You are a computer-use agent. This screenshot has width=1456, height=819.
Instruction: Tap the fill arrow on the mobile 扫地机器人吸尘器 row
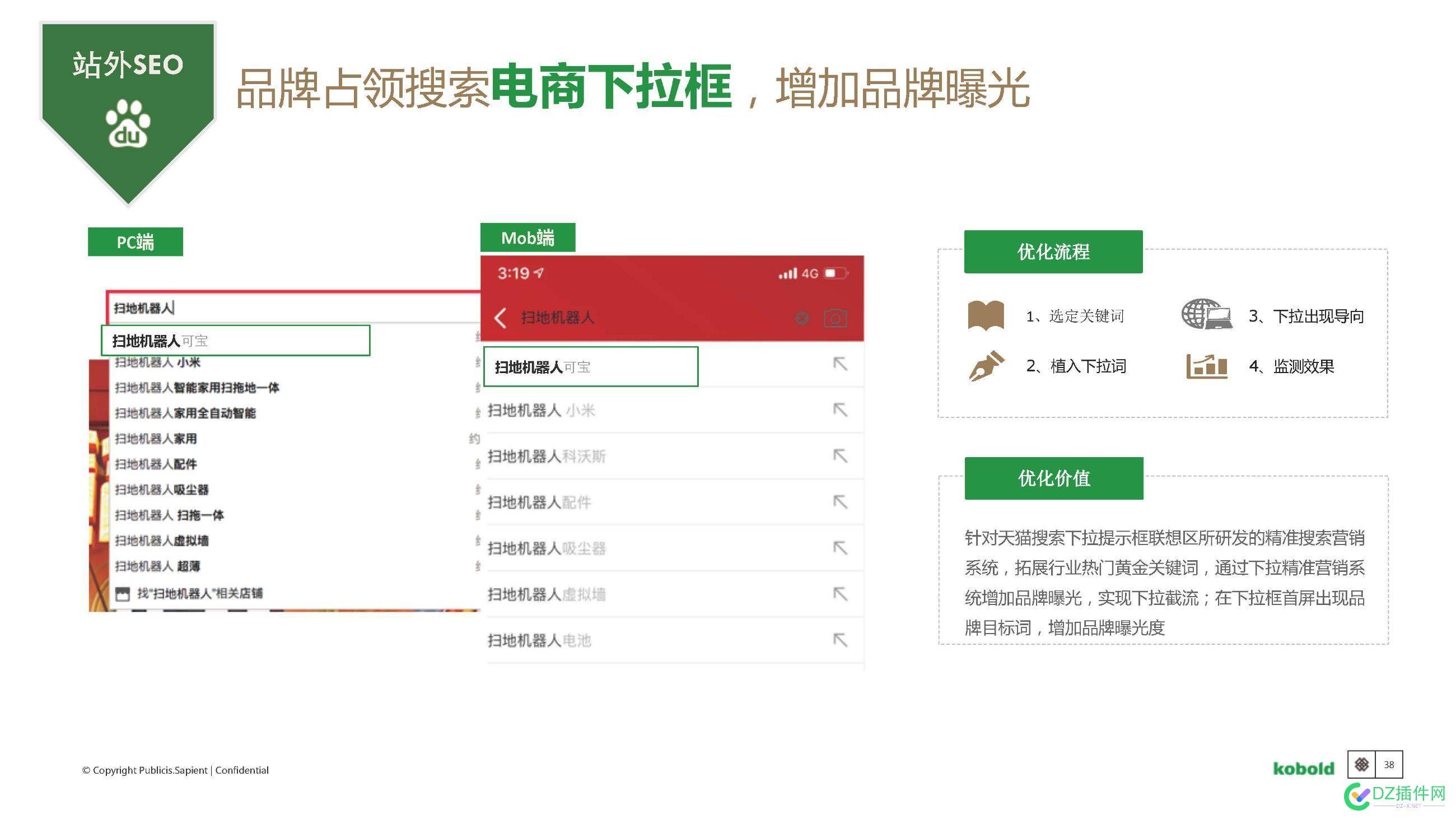(x=840, y=548)
